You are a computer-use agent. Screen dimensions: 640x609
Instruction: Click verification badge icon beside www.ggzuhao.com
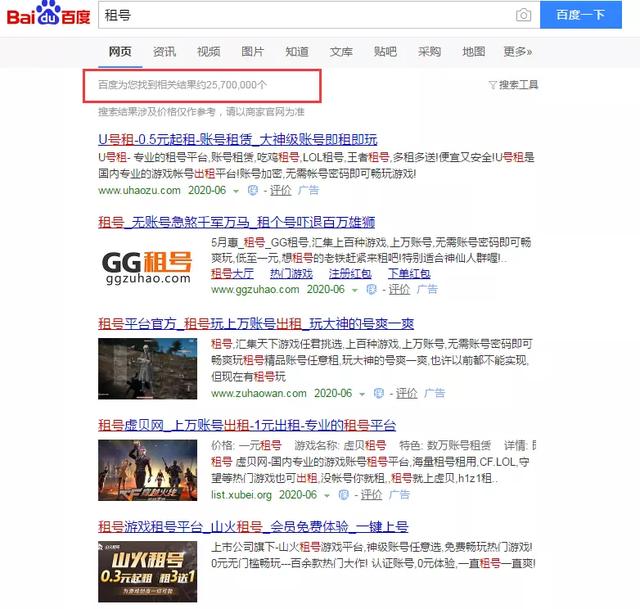(x=371, y=289)
